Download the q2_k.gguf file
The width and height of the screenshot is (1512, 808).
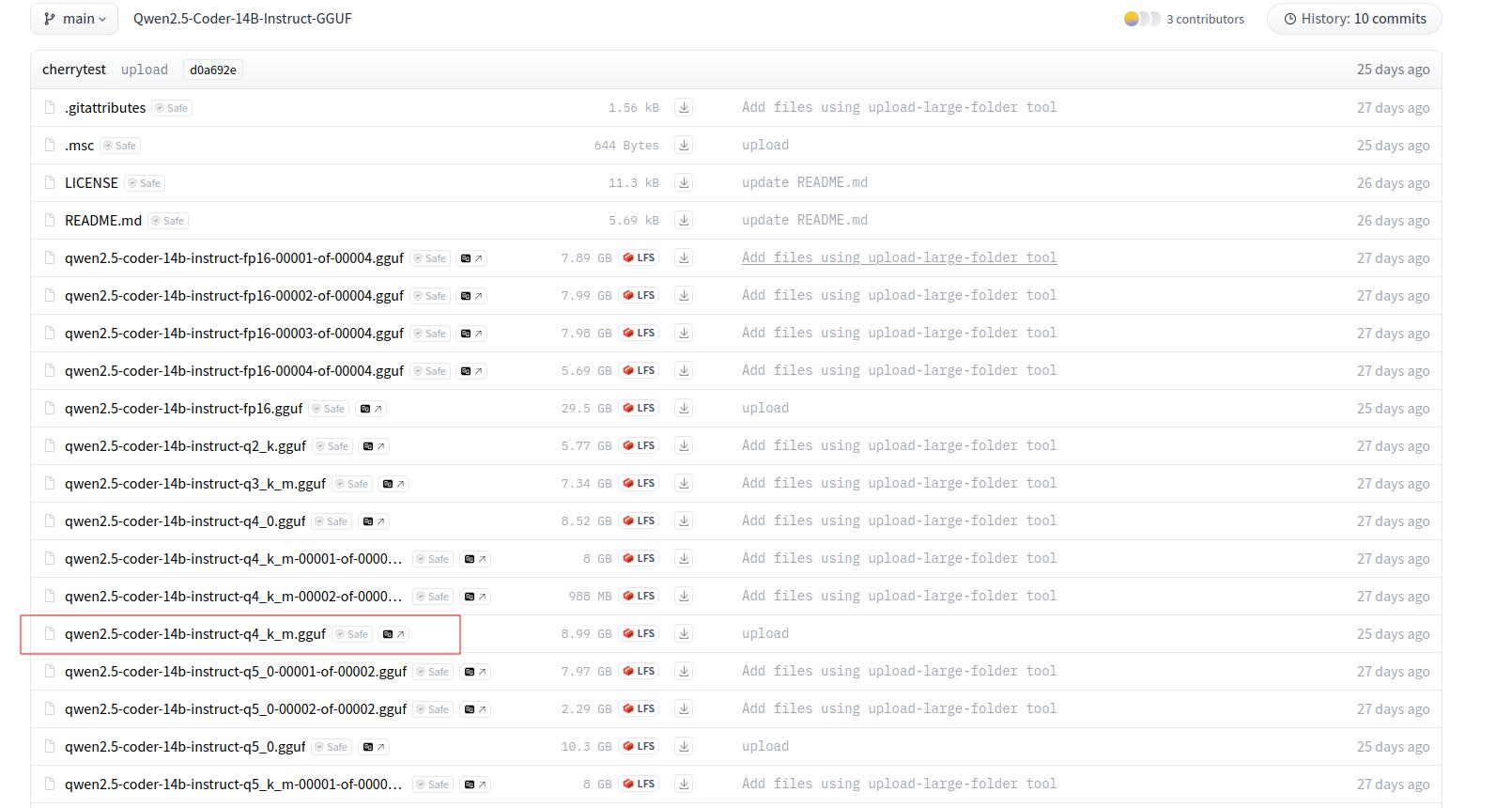coord(684,445)
